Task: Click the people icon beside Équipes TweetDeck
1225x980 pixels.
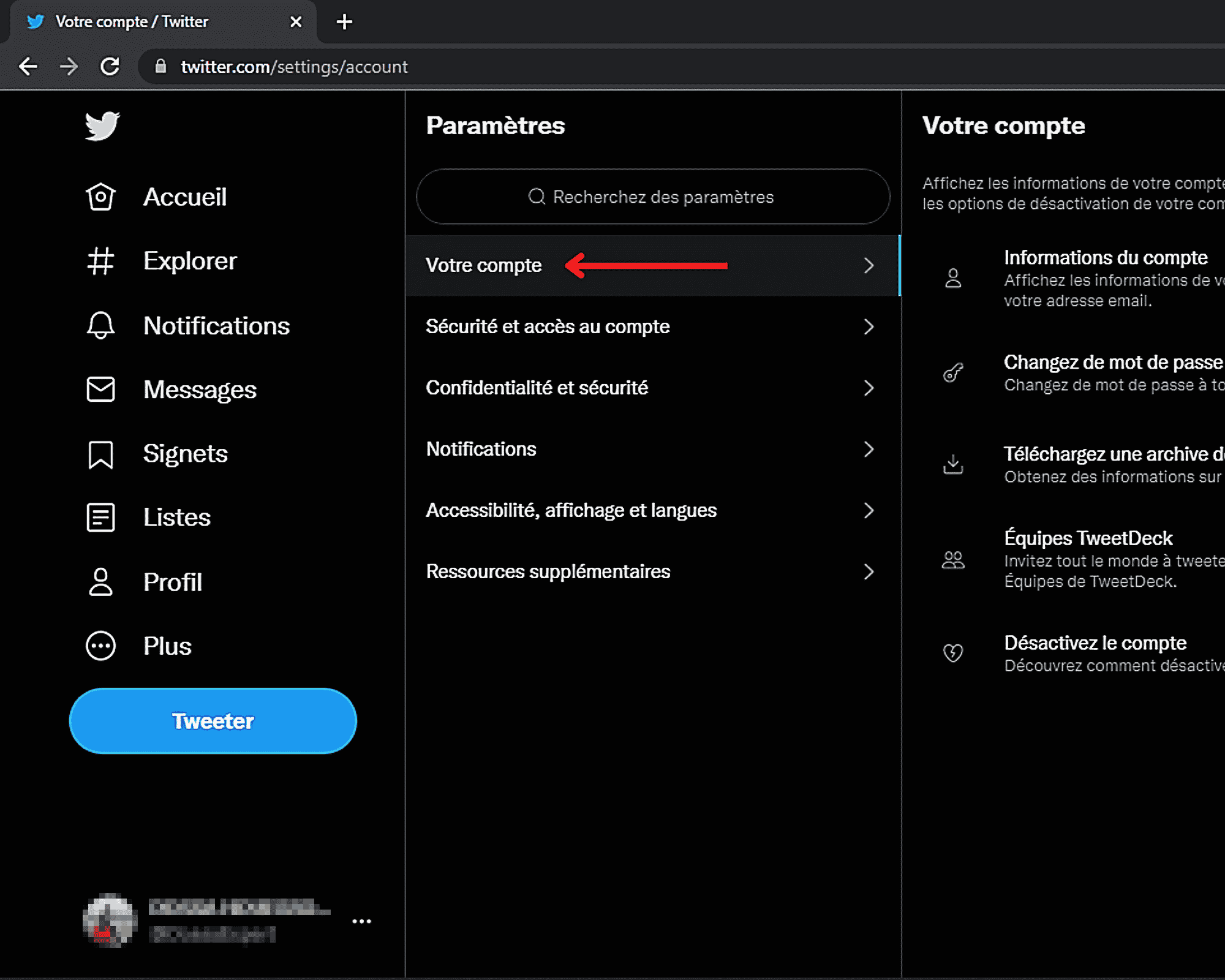Action: (953, 559)
